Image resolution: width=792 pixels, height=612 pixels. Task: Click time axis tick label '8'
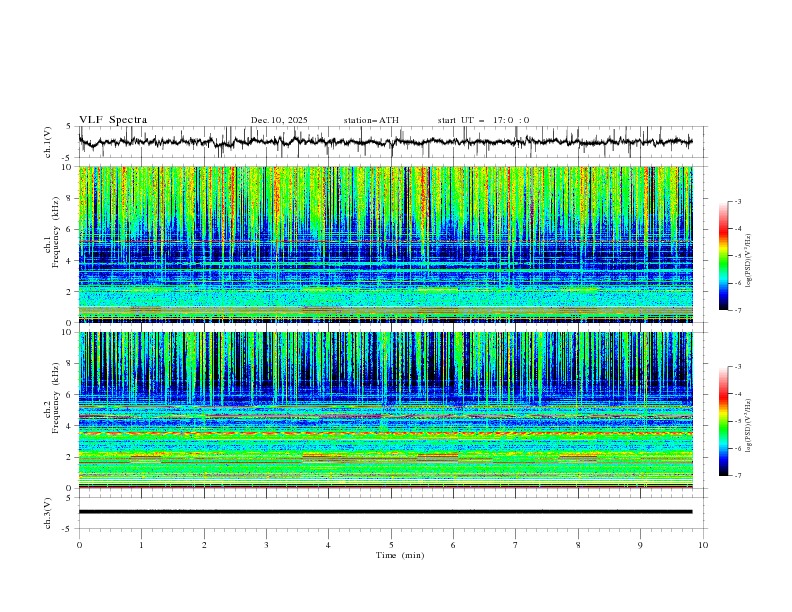click(578, 545)
